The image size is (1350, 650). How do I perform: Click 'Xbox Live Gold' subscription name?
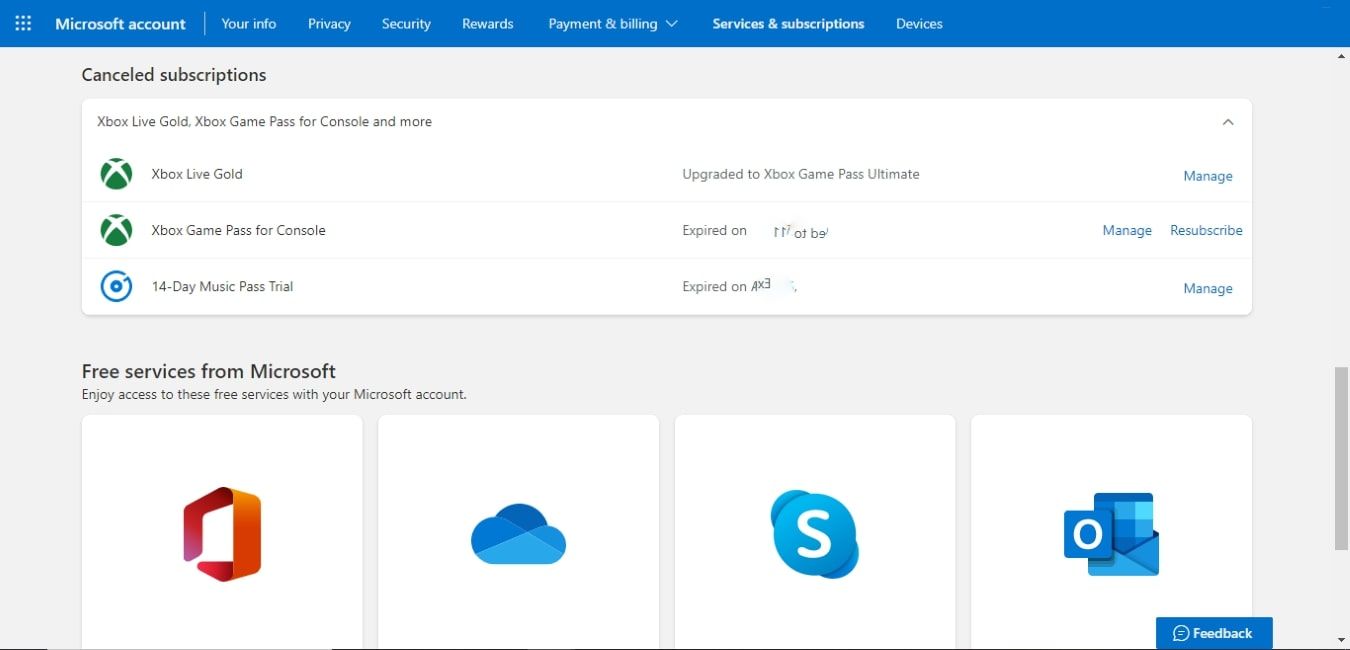click(197, 174)
